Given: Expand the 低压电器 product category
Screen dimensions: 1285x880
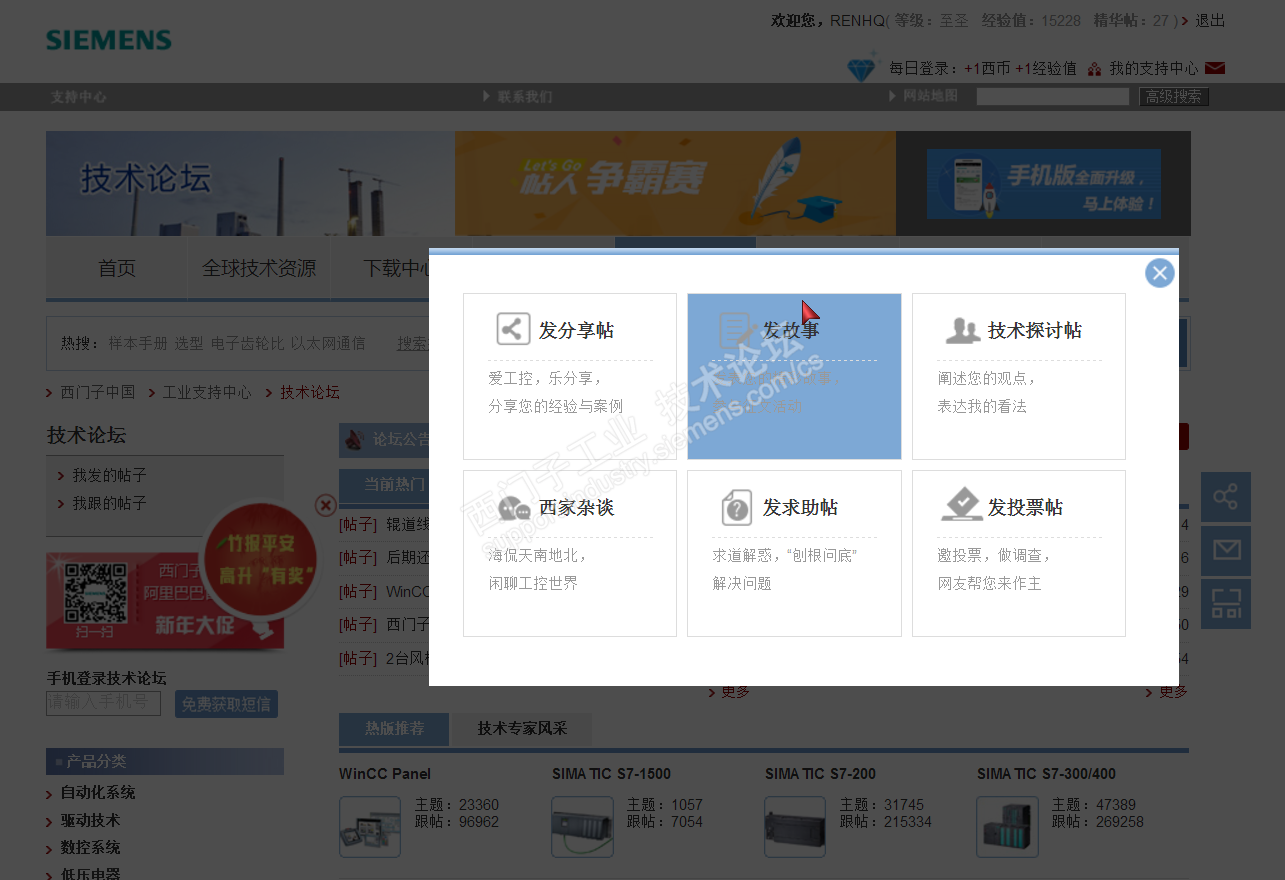Looking at the screenshot, I should point(90,874).
